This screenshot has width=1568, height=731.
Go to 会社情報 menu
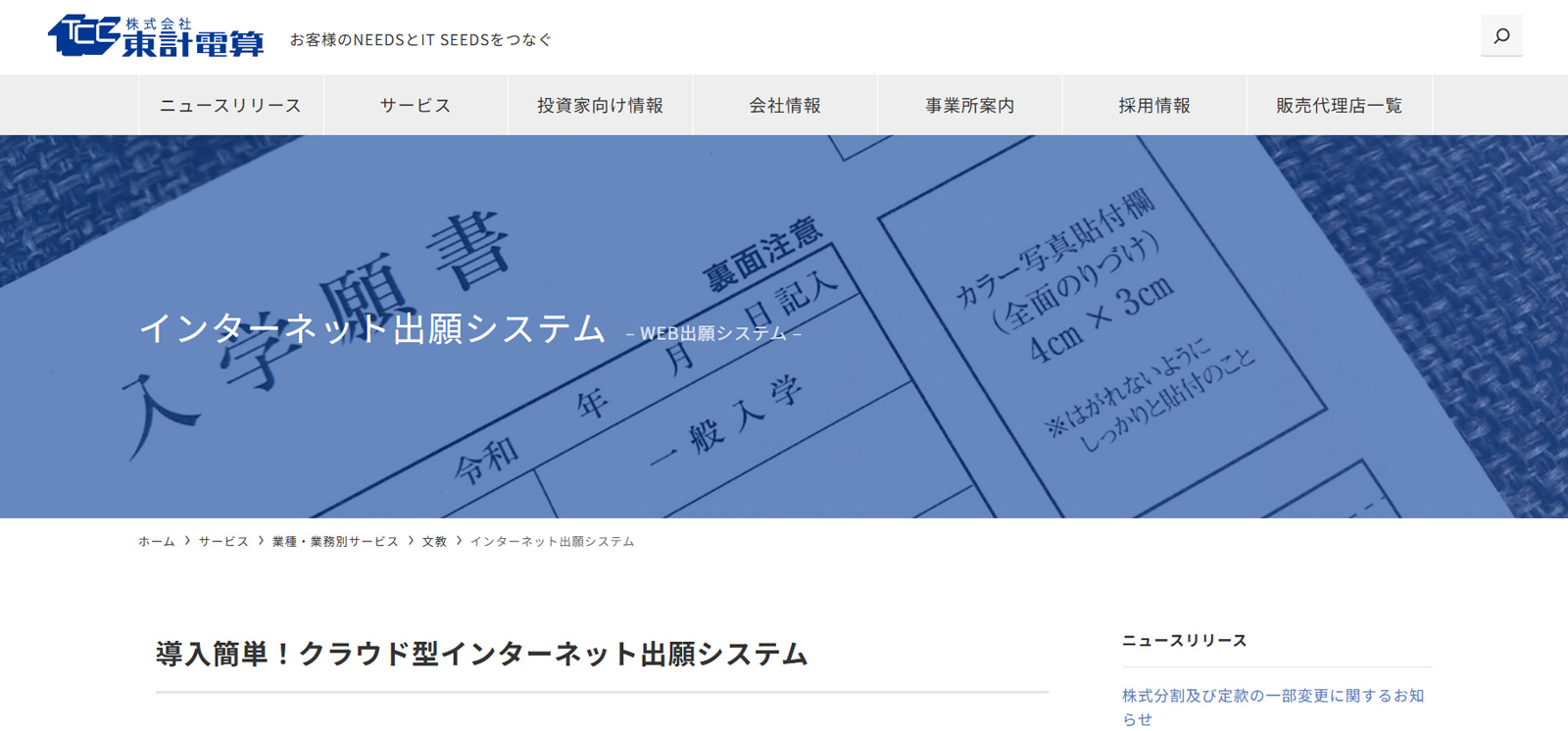(x=785, y=105)
